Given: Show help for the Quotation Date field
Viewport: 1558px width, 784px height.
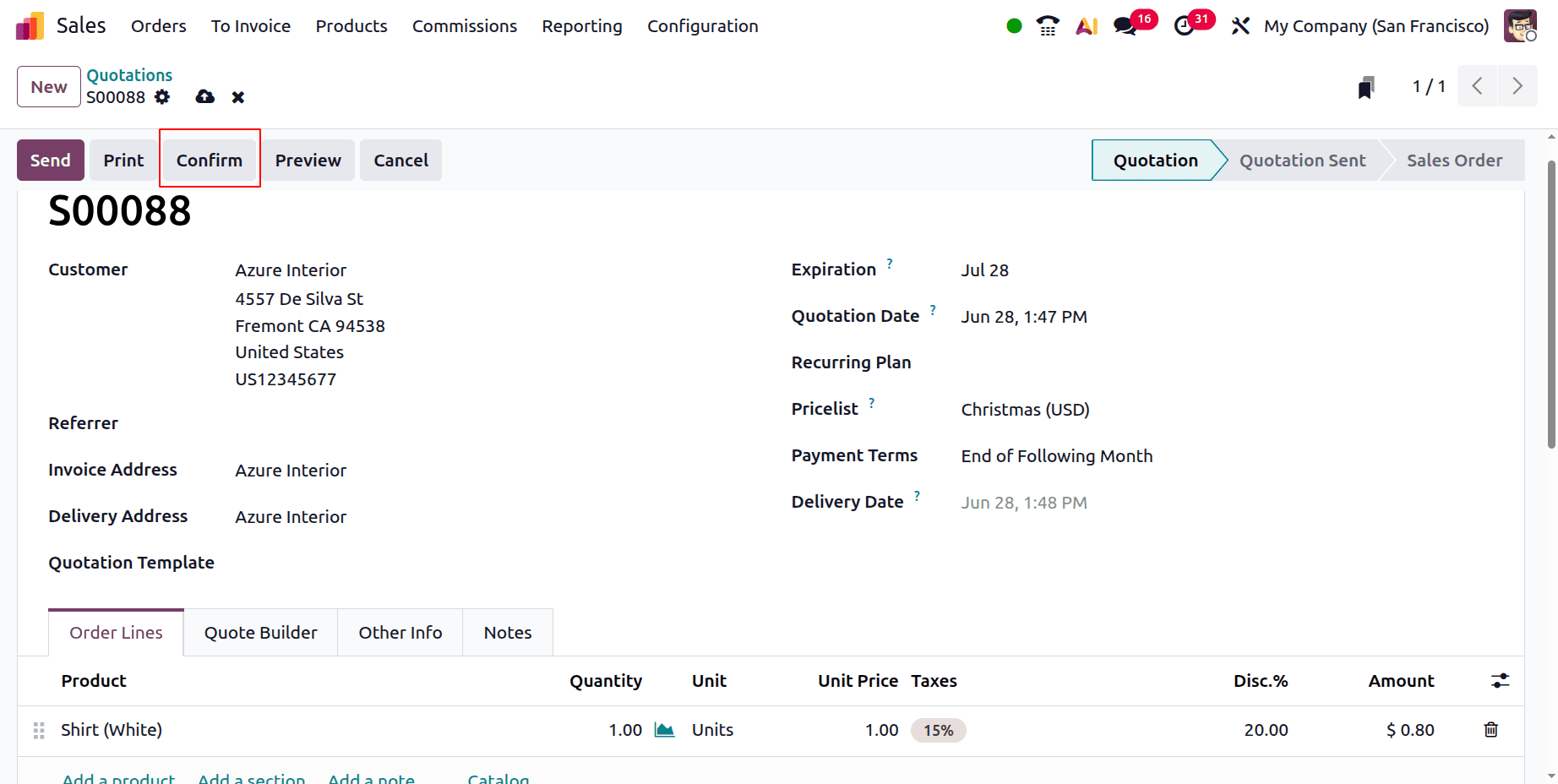Looking at the screenshot, I should tap(933, 310).
